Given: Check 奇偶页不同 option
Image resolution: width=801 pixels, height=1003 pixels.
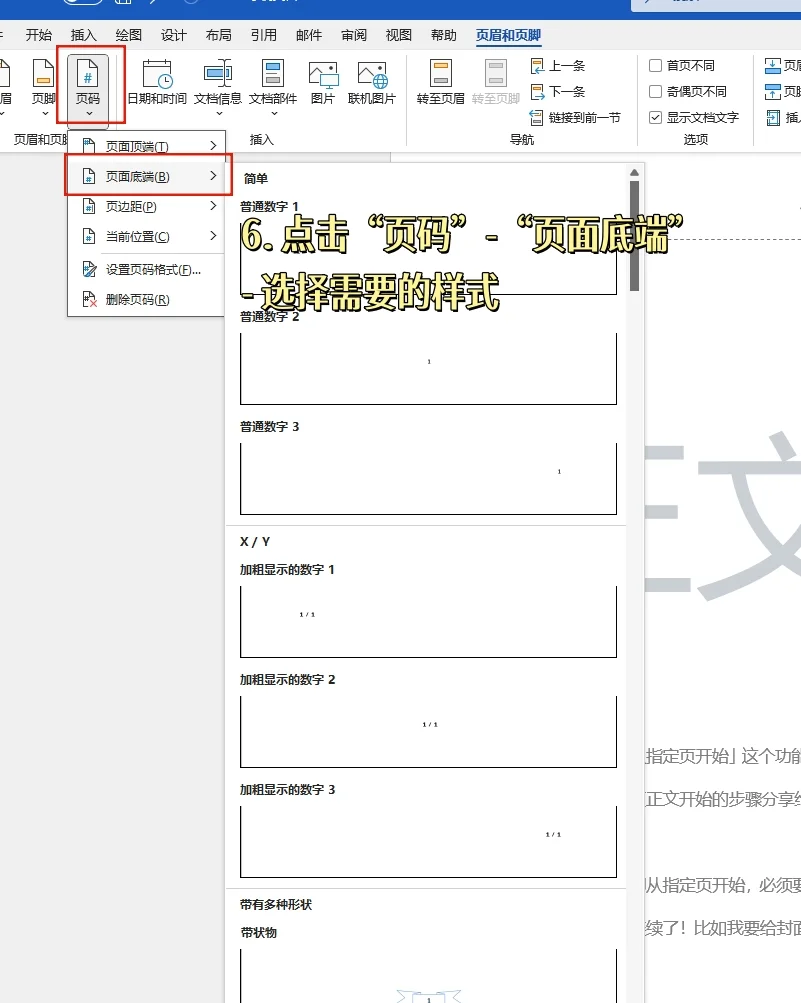Looking at the screenshot, I should pos(656,91).
